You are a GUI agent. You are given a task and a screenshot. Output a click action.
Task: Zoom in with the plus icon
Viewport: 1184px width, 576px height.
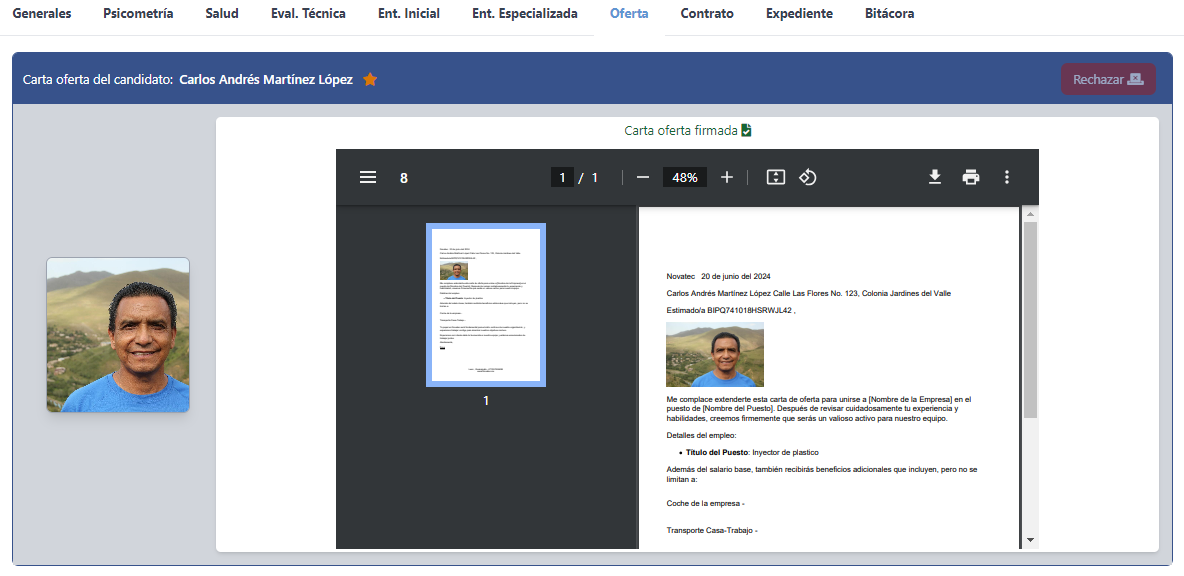click(727, 177)
